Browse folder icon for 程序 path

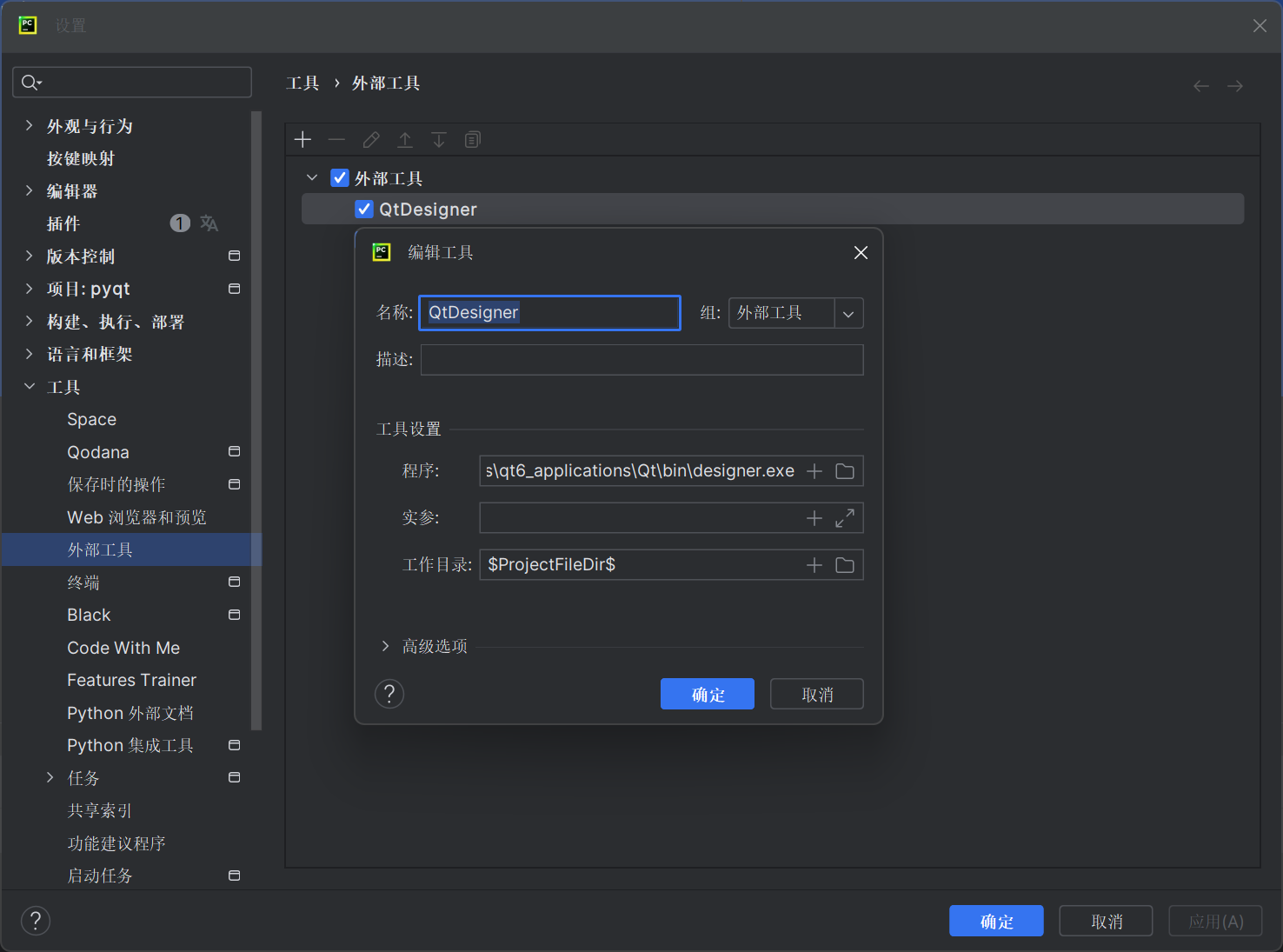pyautogui.click(x=845, y=471)
